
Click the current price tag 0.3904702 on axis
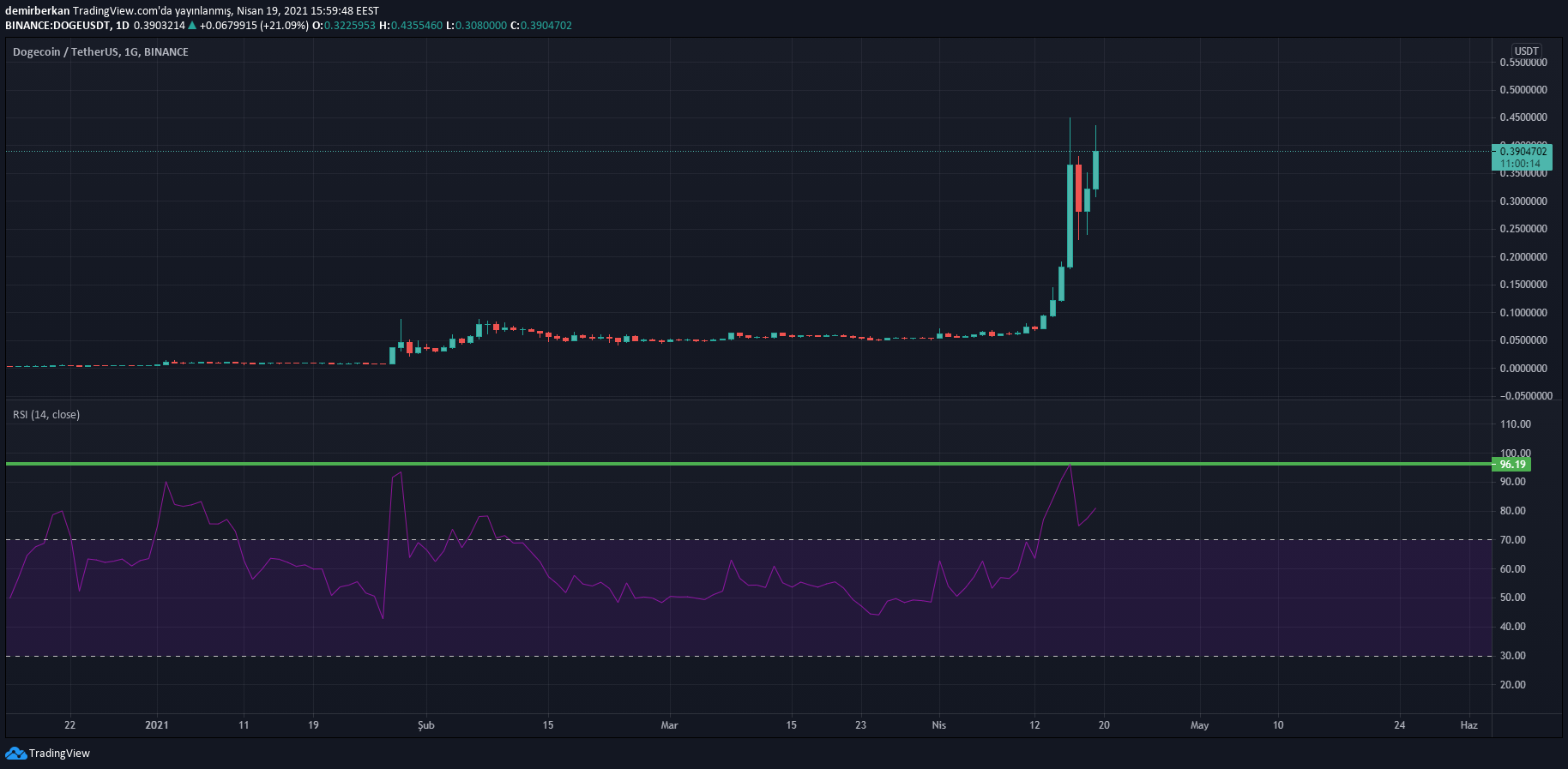(x=1523, y=152)
